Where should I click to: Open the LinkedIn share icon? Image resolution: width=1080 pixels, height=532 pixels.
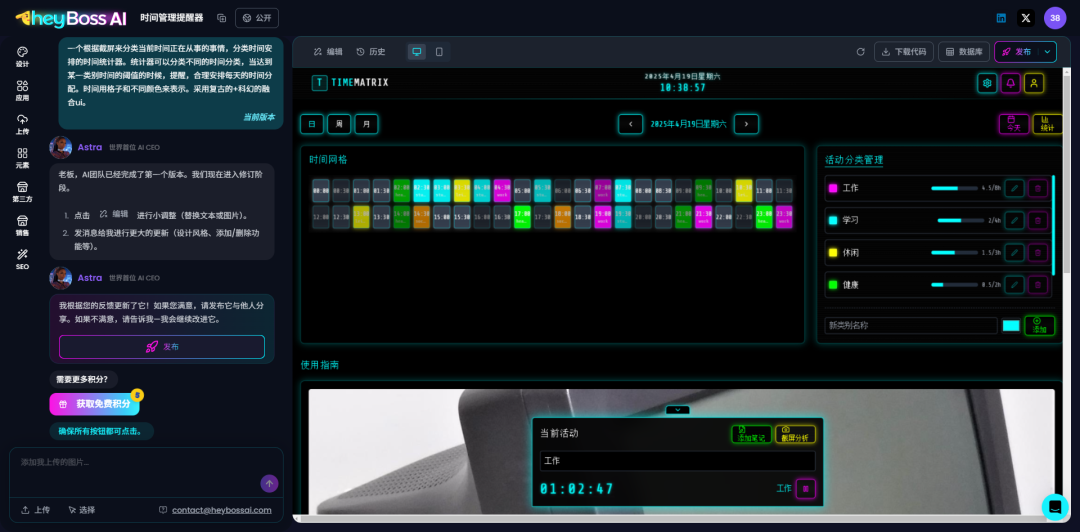pos(1001,18)
